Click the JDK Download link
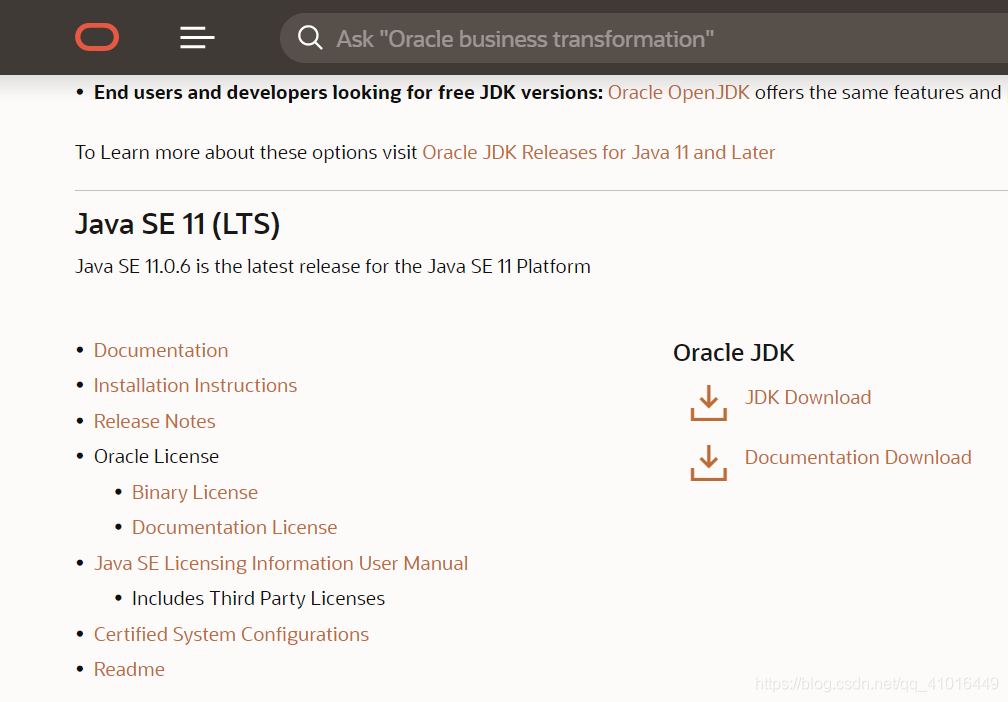The image size is (1008, 702). [808, 397]
